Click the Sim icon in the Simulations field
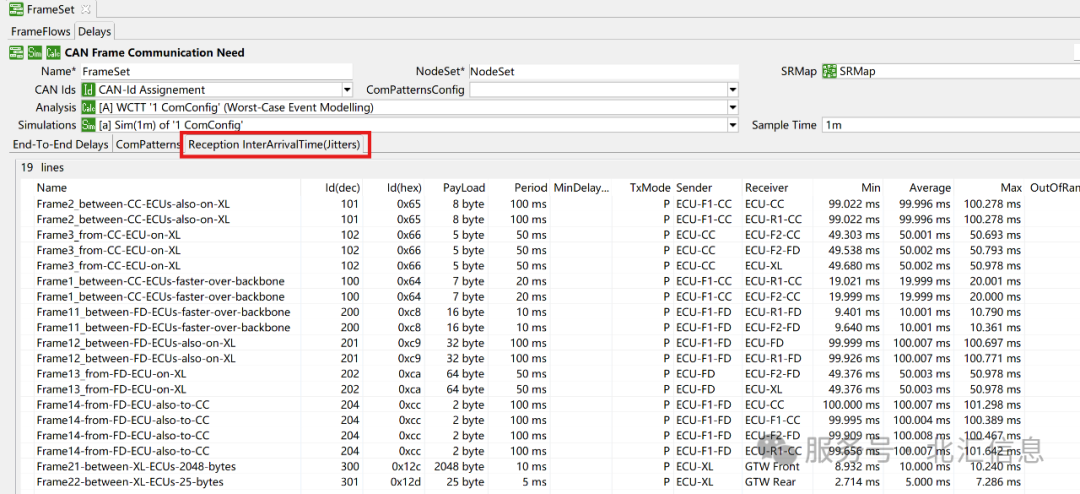The height and width of the screenshot is (494, 1080). click(x=88, y=125)
